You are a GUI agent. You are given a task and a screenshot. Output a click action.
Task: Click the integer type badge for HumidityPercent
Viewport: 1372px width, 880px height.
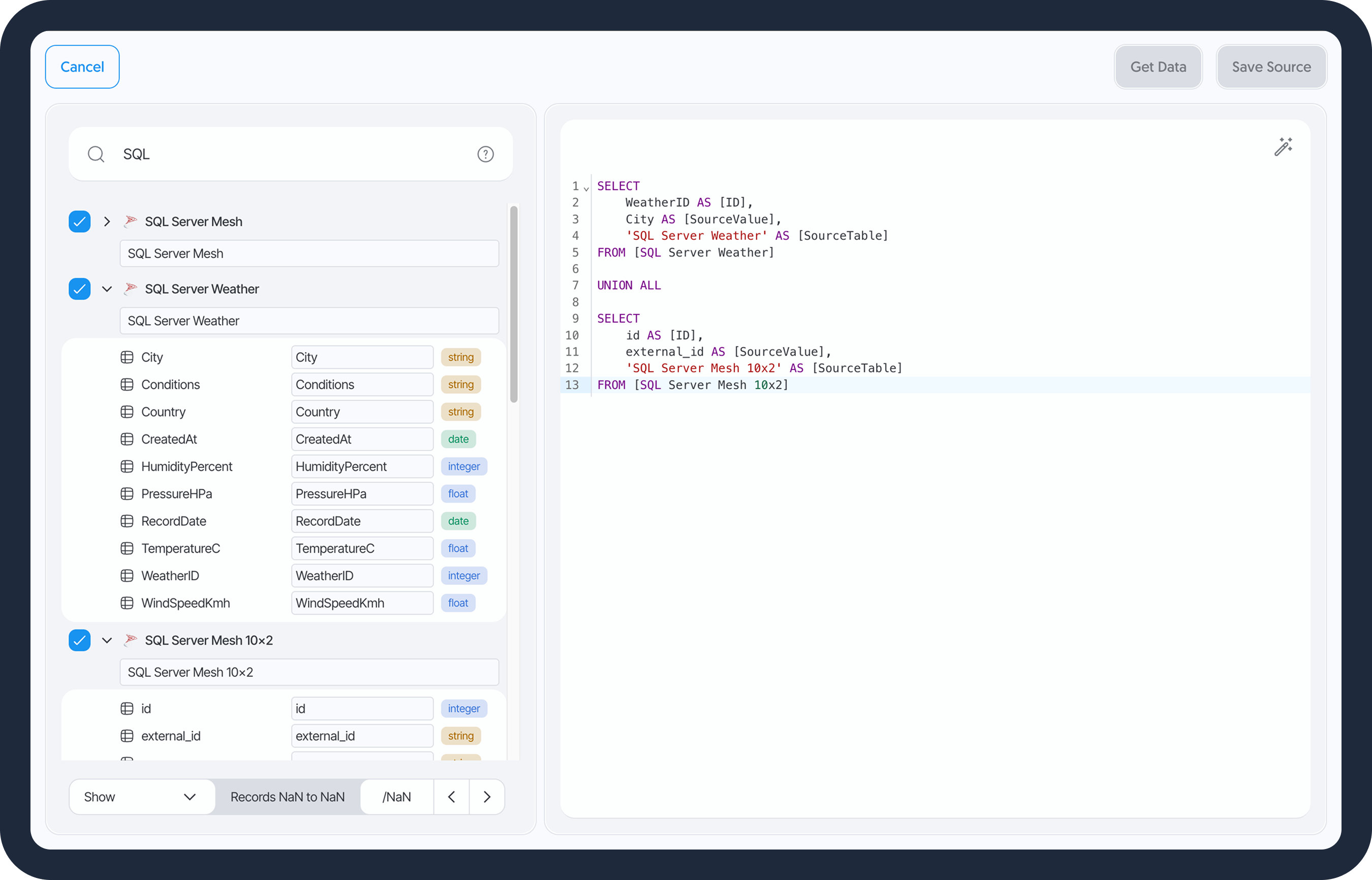pyautogui.click(x=463, y=466)
